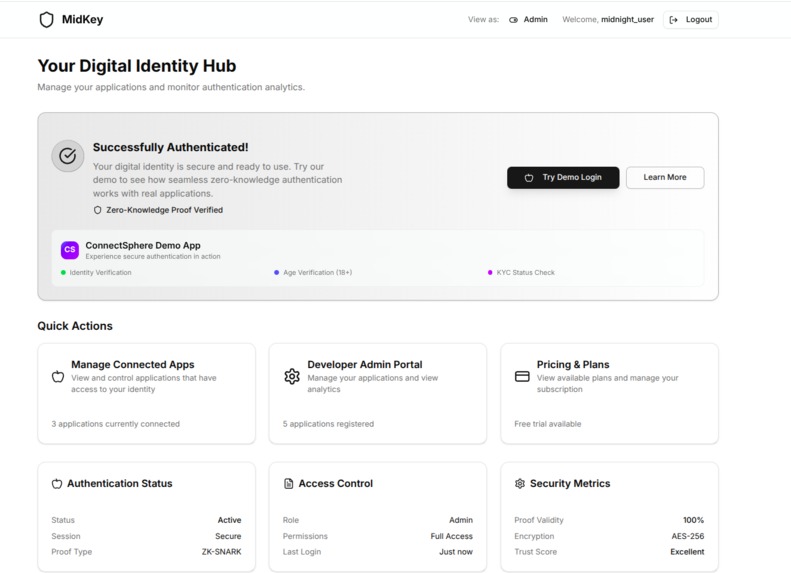791x573 pixels.
Task: Open the Manage Connected Apps card
Action: click(x=146, y=394)
